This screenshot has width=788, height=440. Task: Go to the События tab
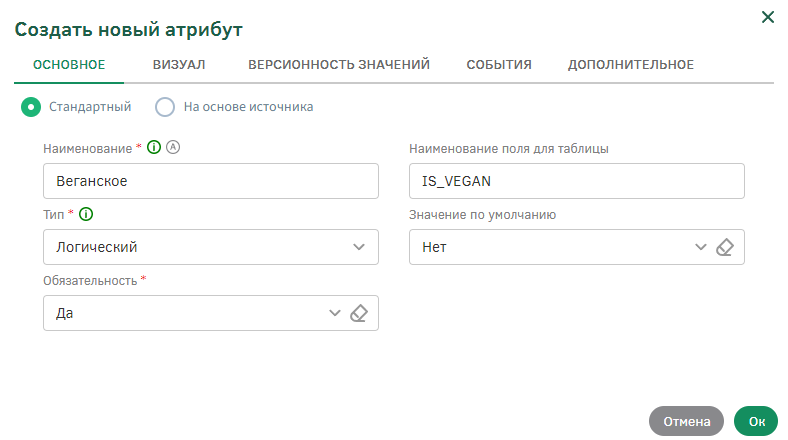point(499,65)
